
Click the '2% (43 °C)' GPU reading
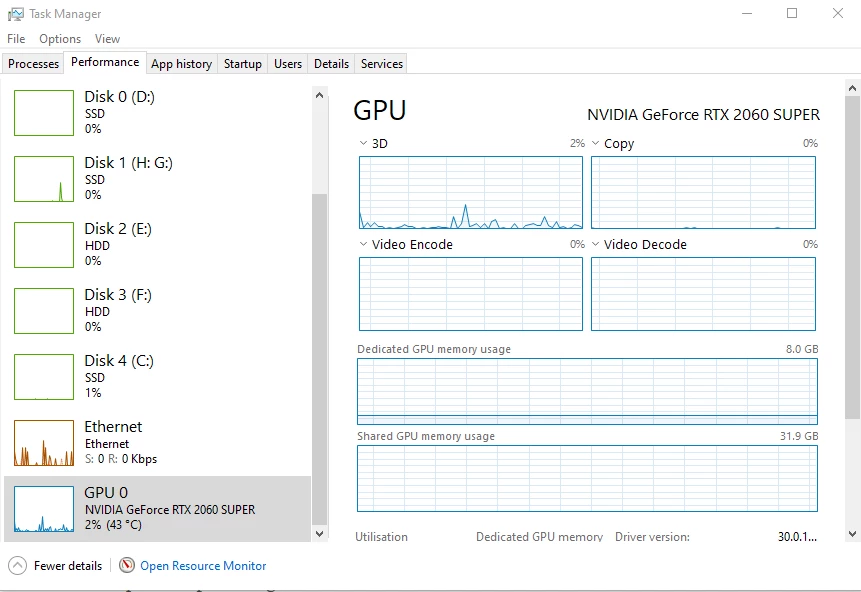pyautogui.click(x=113, y=525)
